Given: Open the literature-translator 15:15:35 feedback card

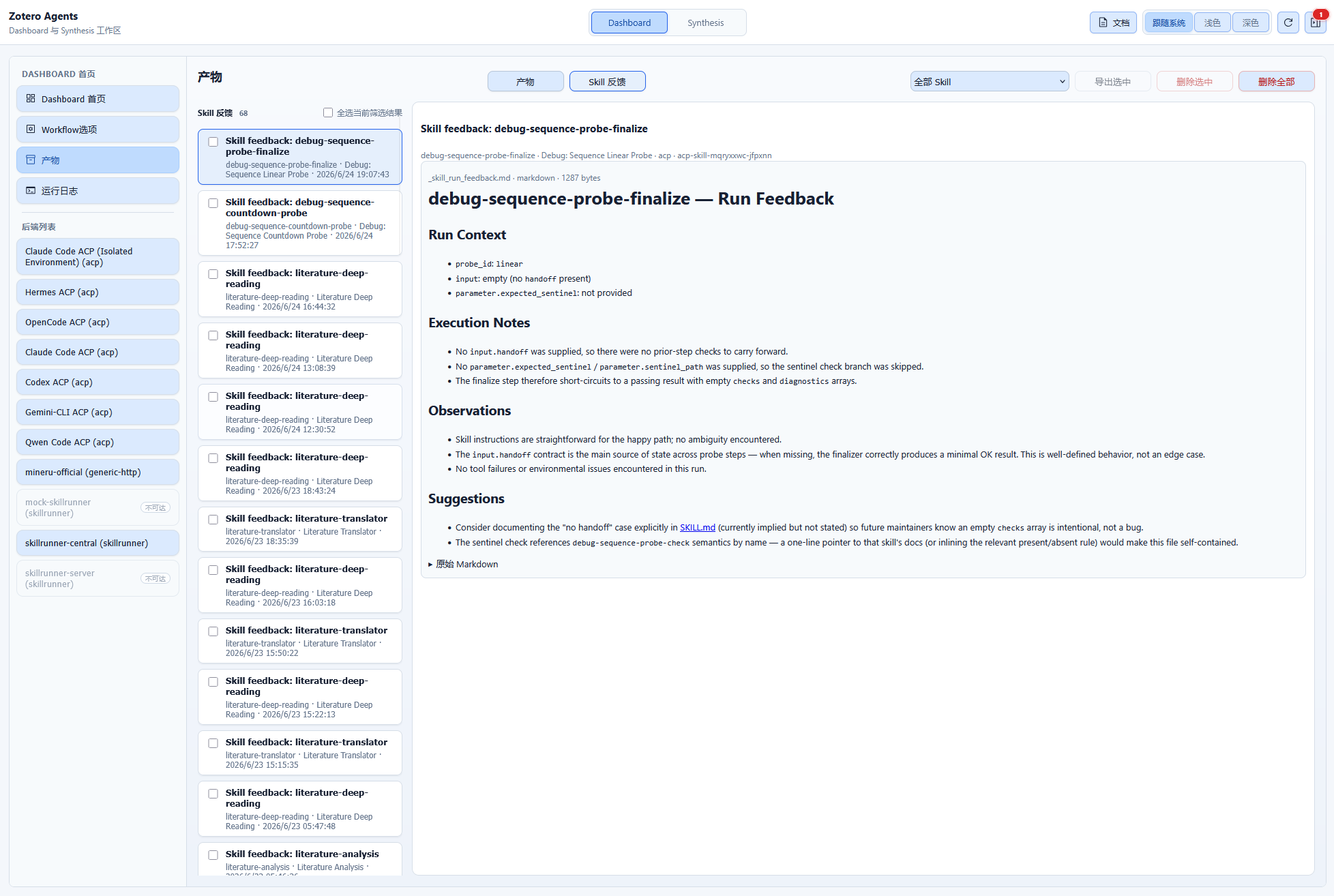Looking at the screenshot, I should point(300,753).
